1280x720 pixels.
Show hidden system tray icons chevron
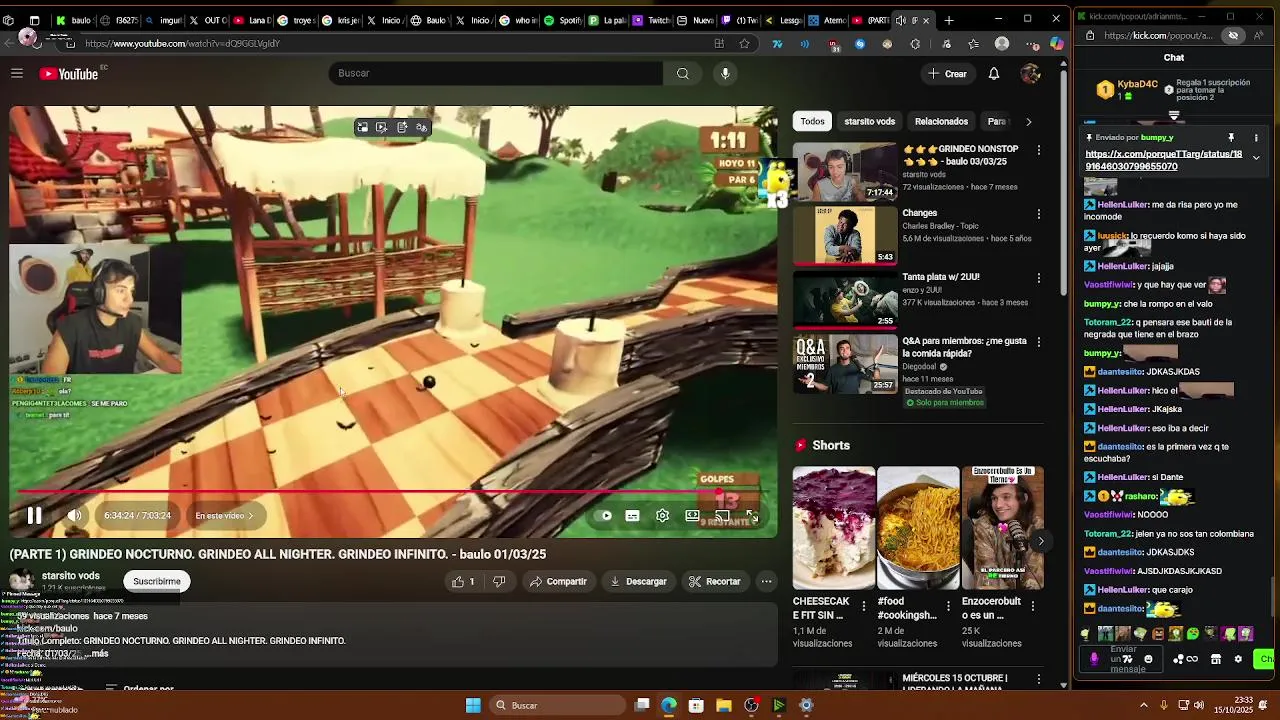click(x=1144, y=706)
